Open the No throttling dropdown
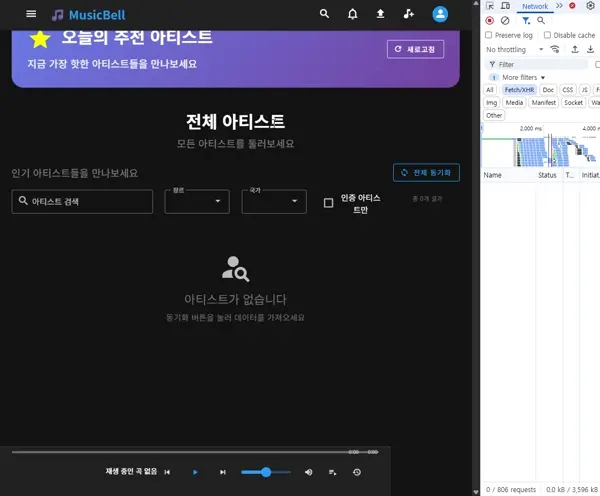The image size is (600, 496). (x=512, y=49)
